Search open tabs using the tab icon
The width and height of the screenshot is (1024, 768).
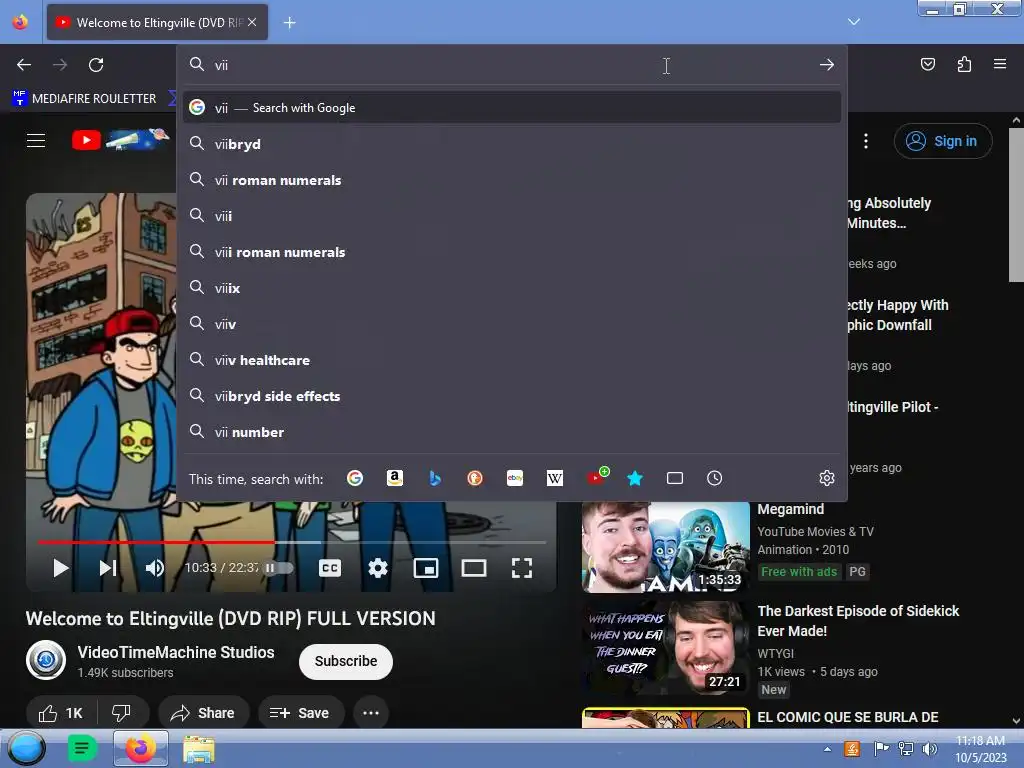675,478
